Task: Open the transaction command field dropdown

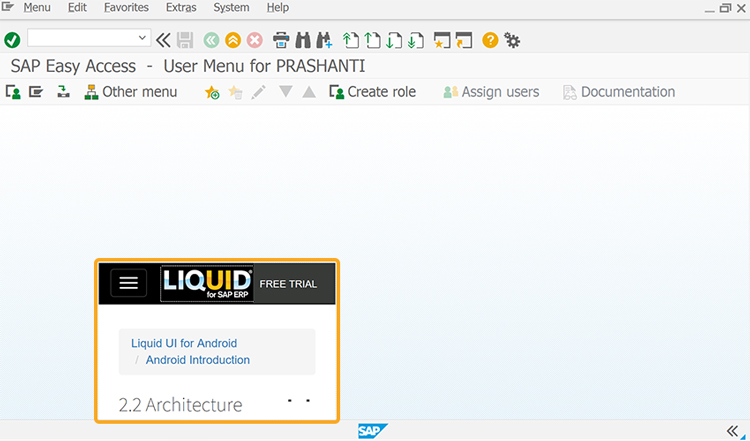Action: [142, 38]
